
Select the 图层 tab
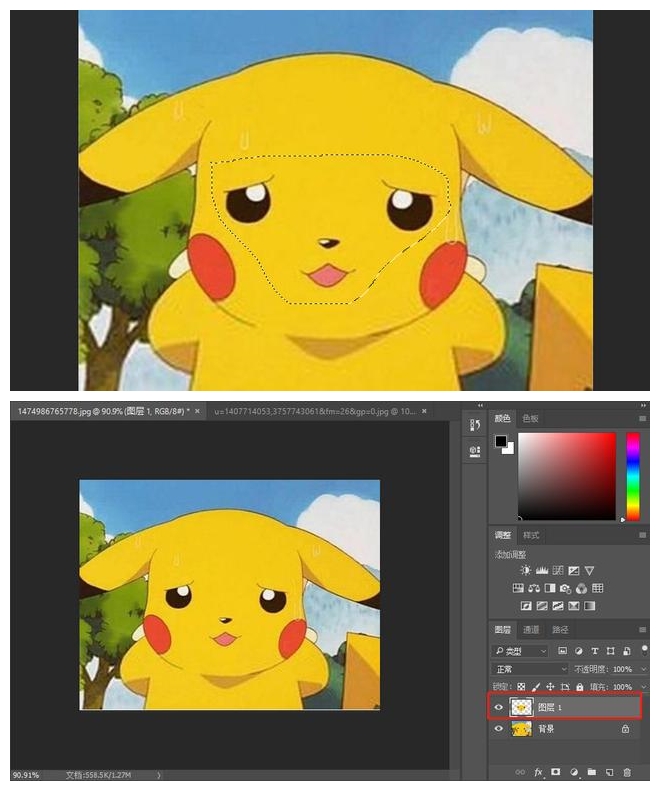(x=503, y=630)
